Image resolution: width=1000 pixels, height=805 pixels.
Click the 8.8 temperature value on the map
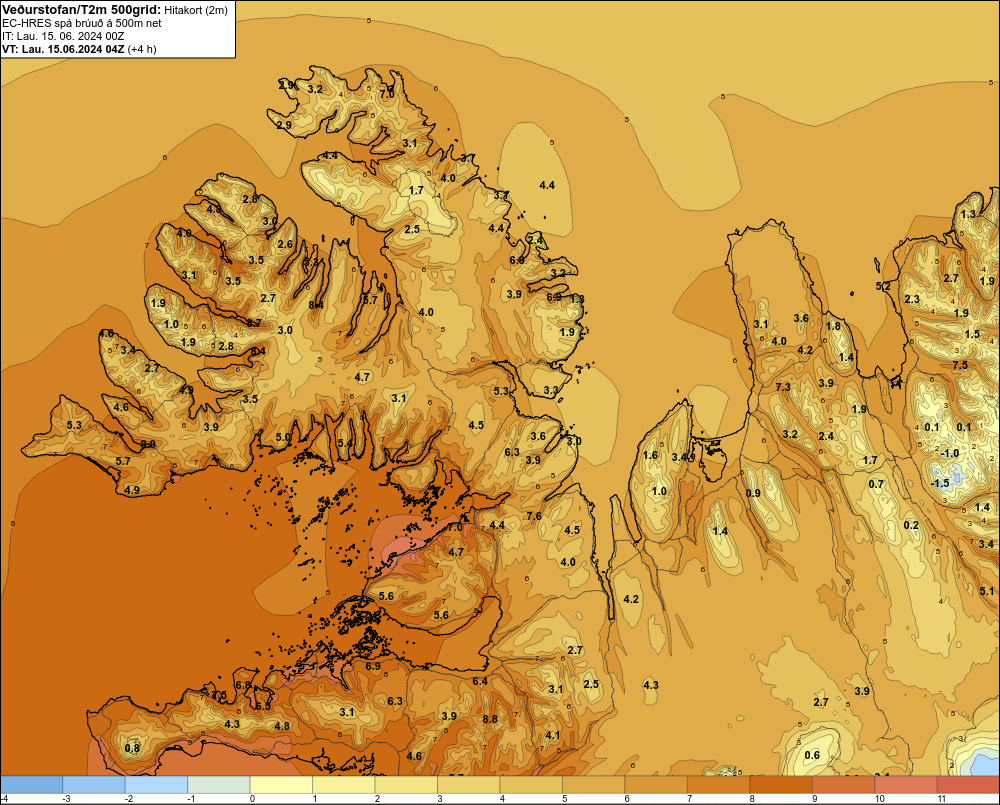[490, 719]
